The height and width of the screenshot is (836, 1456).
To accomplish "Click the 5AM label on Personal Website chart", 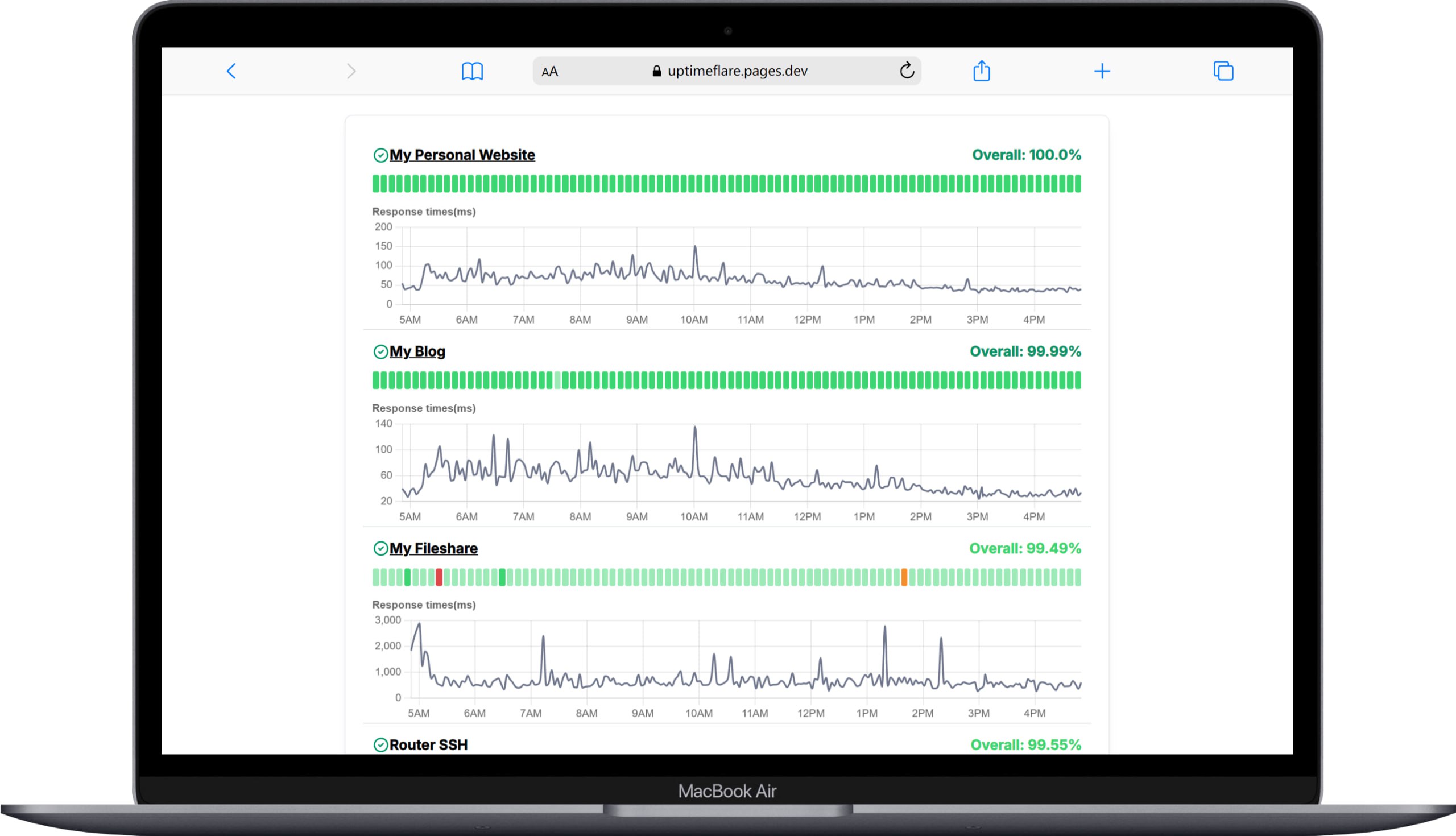I will point(410,320).
